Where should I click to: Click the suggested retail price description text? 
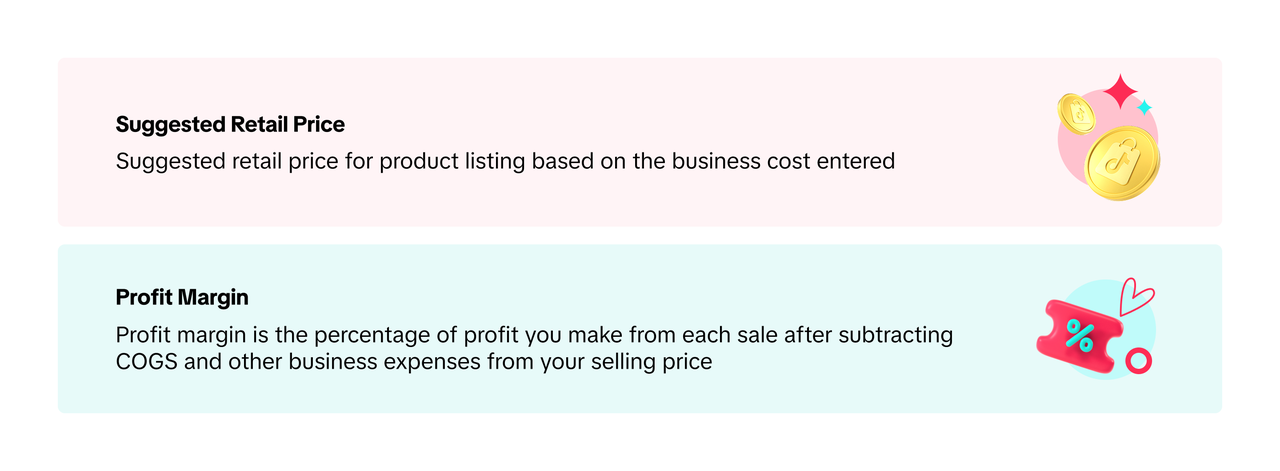point(505,160)
